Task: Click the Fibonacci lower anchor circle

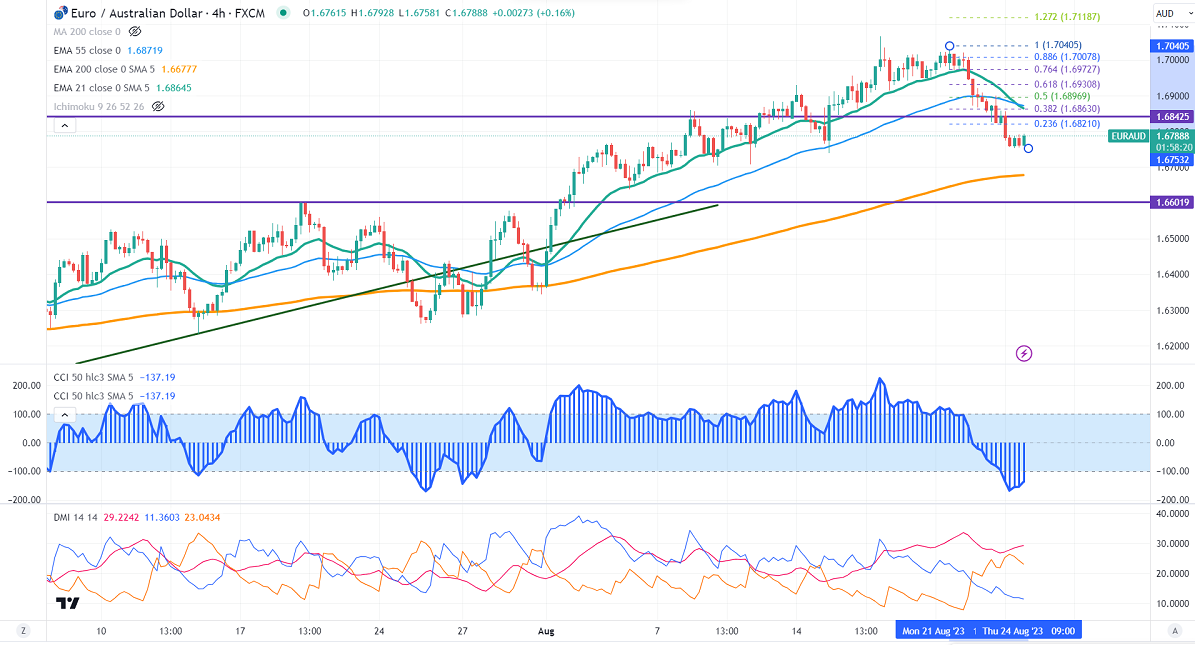Action: (x=1028, y=149)
